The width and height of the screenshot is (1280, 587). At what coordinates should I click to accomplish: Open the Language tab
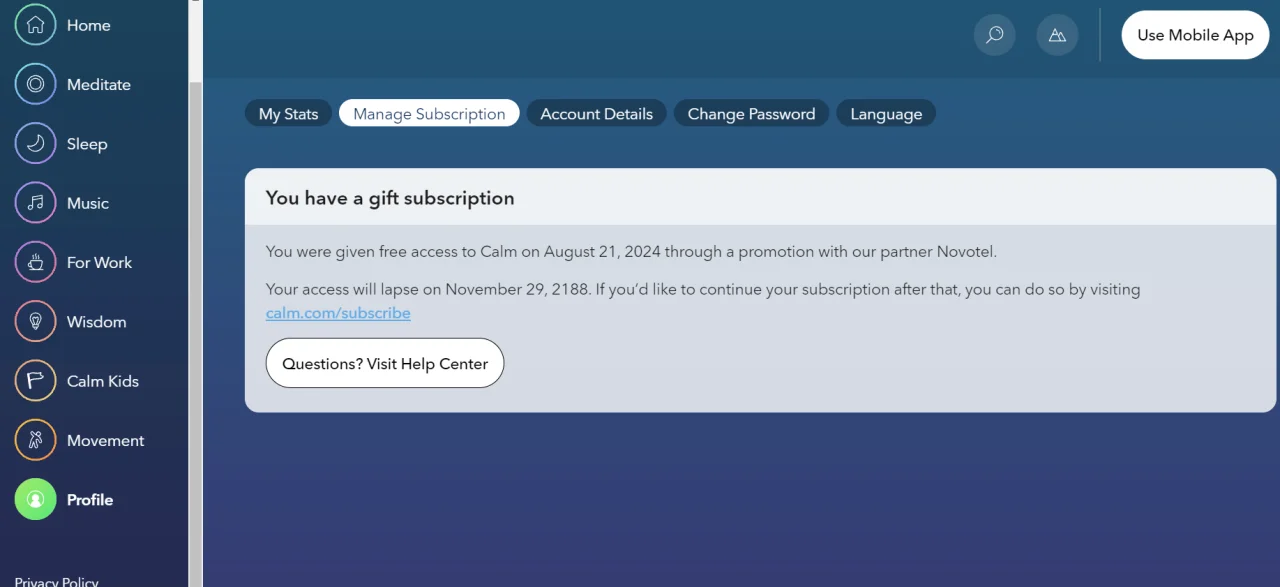point(886,113)
